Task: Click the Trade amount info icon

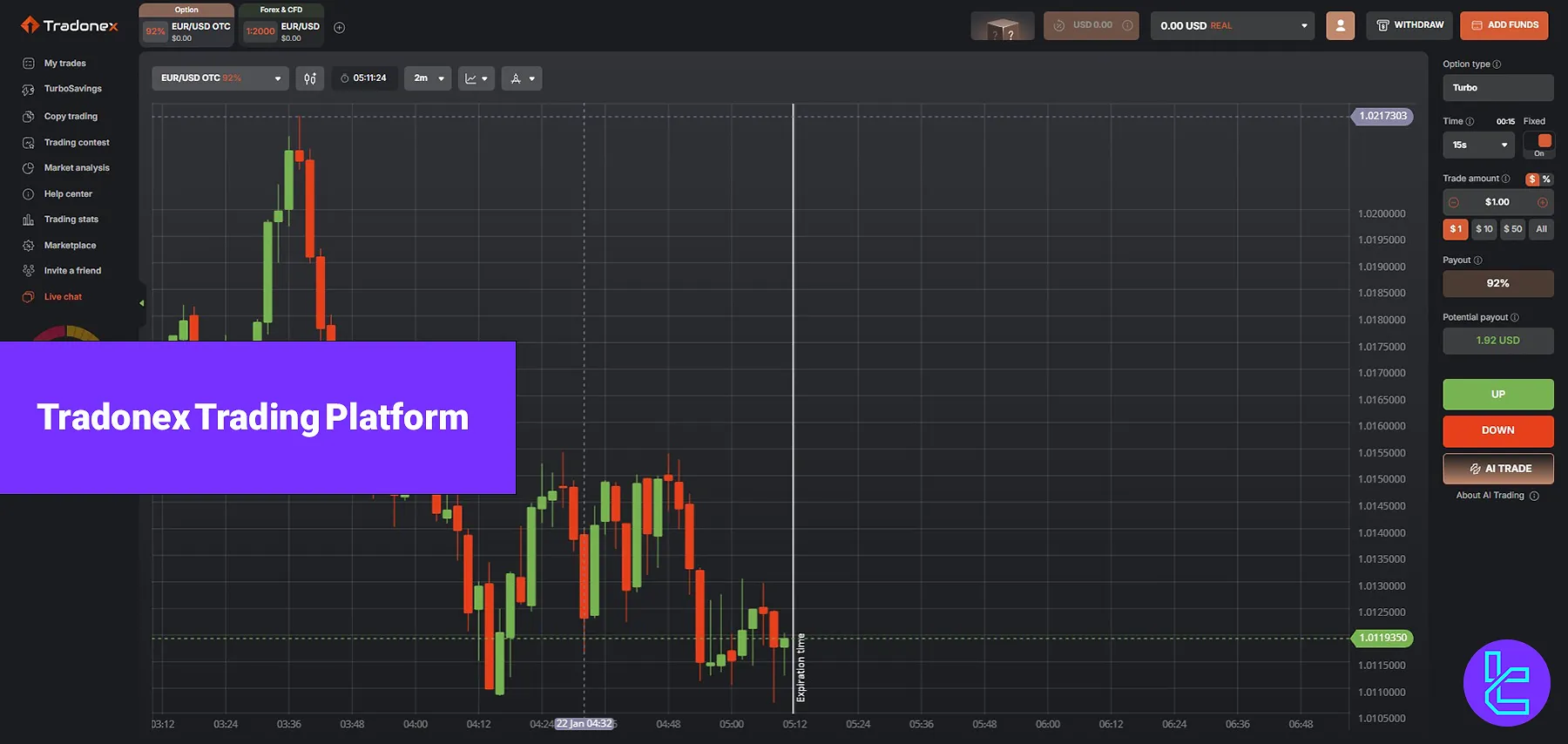Action: point(1505,179)
